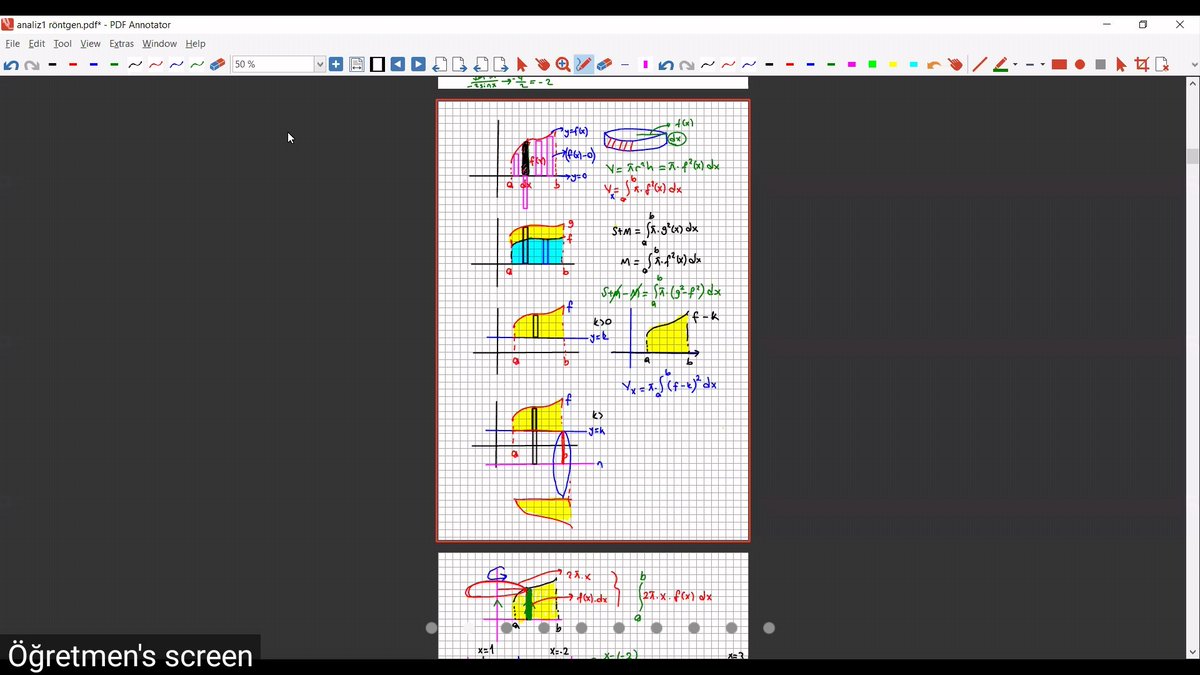Open the Window menu
Image resolution: width=1200 pixels, height=675 pixels.
click(x=159, y=44)
